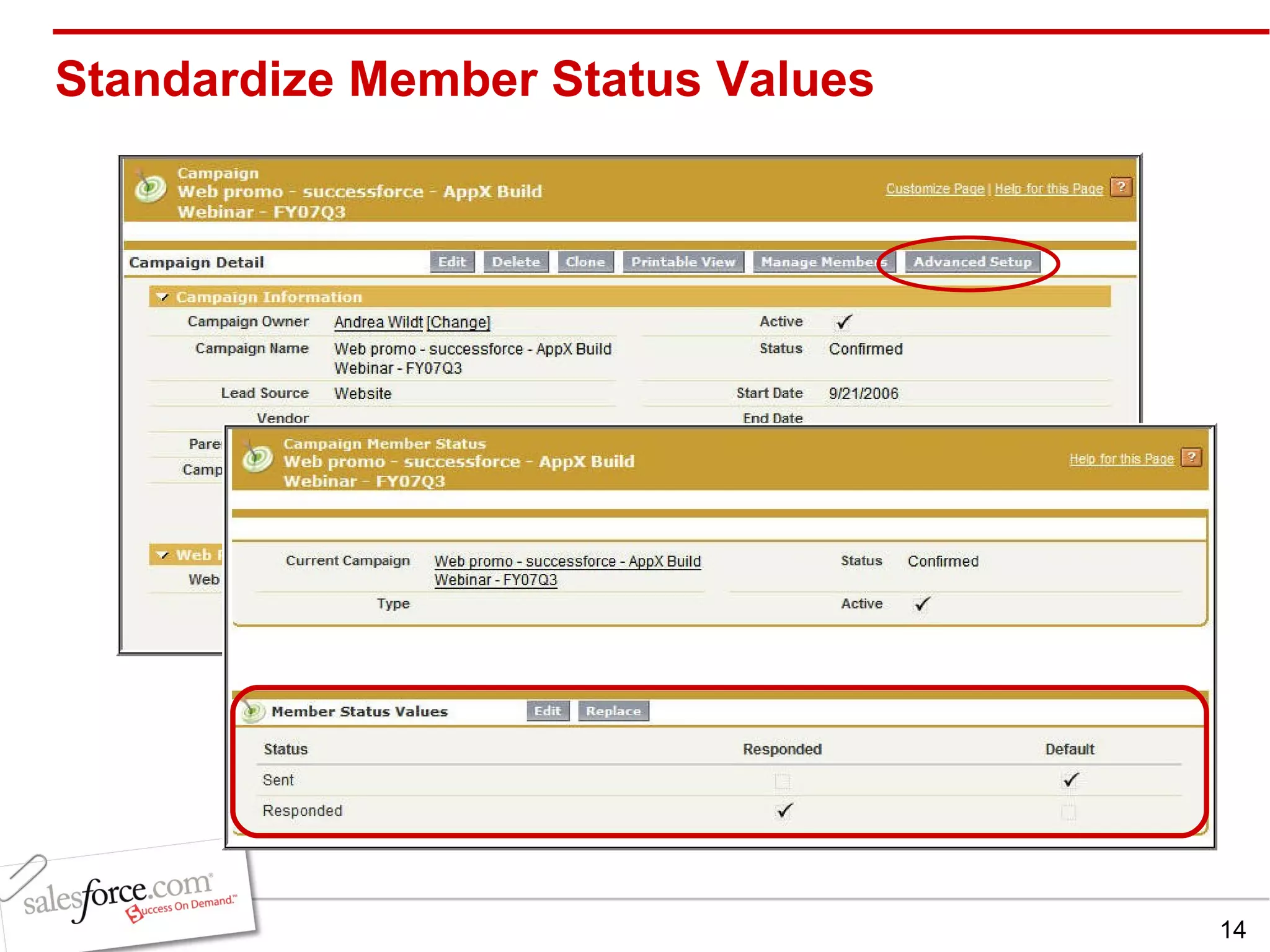Open Advanced Setup

pos(972,262)
